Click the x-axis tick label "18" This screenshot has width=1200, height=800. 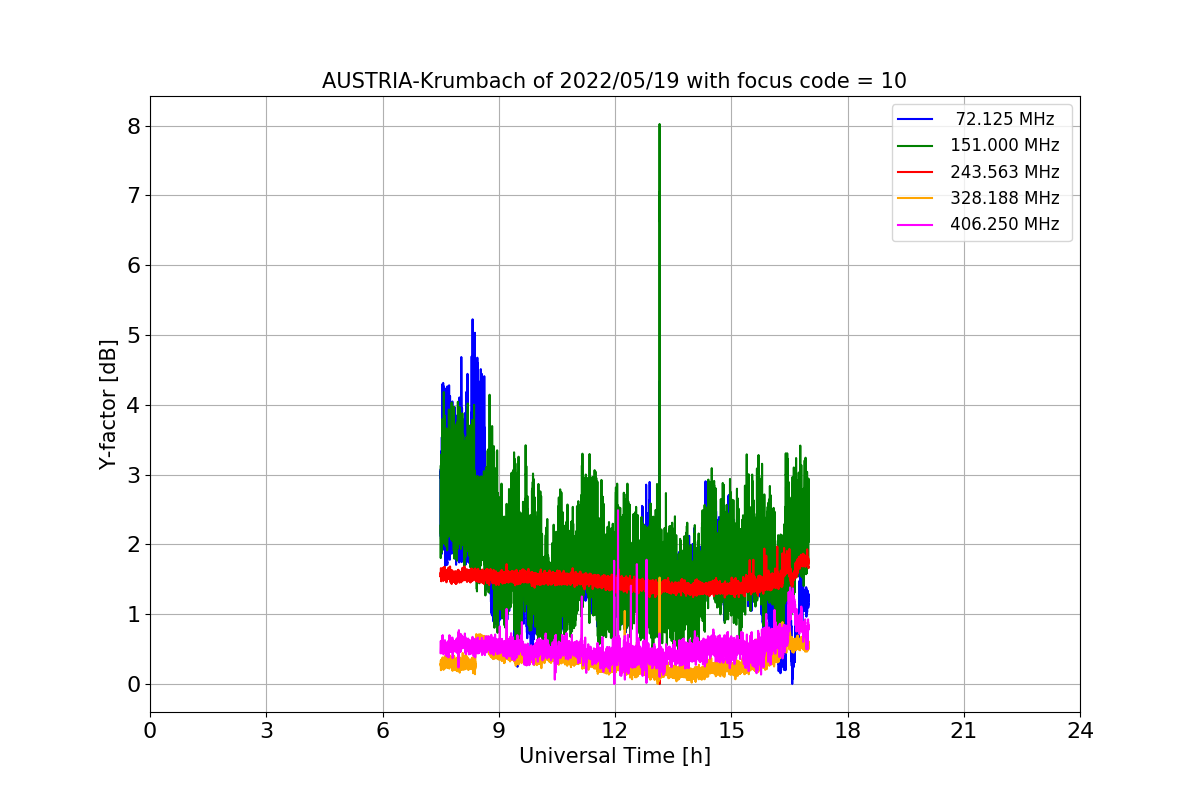pos(848,731)
